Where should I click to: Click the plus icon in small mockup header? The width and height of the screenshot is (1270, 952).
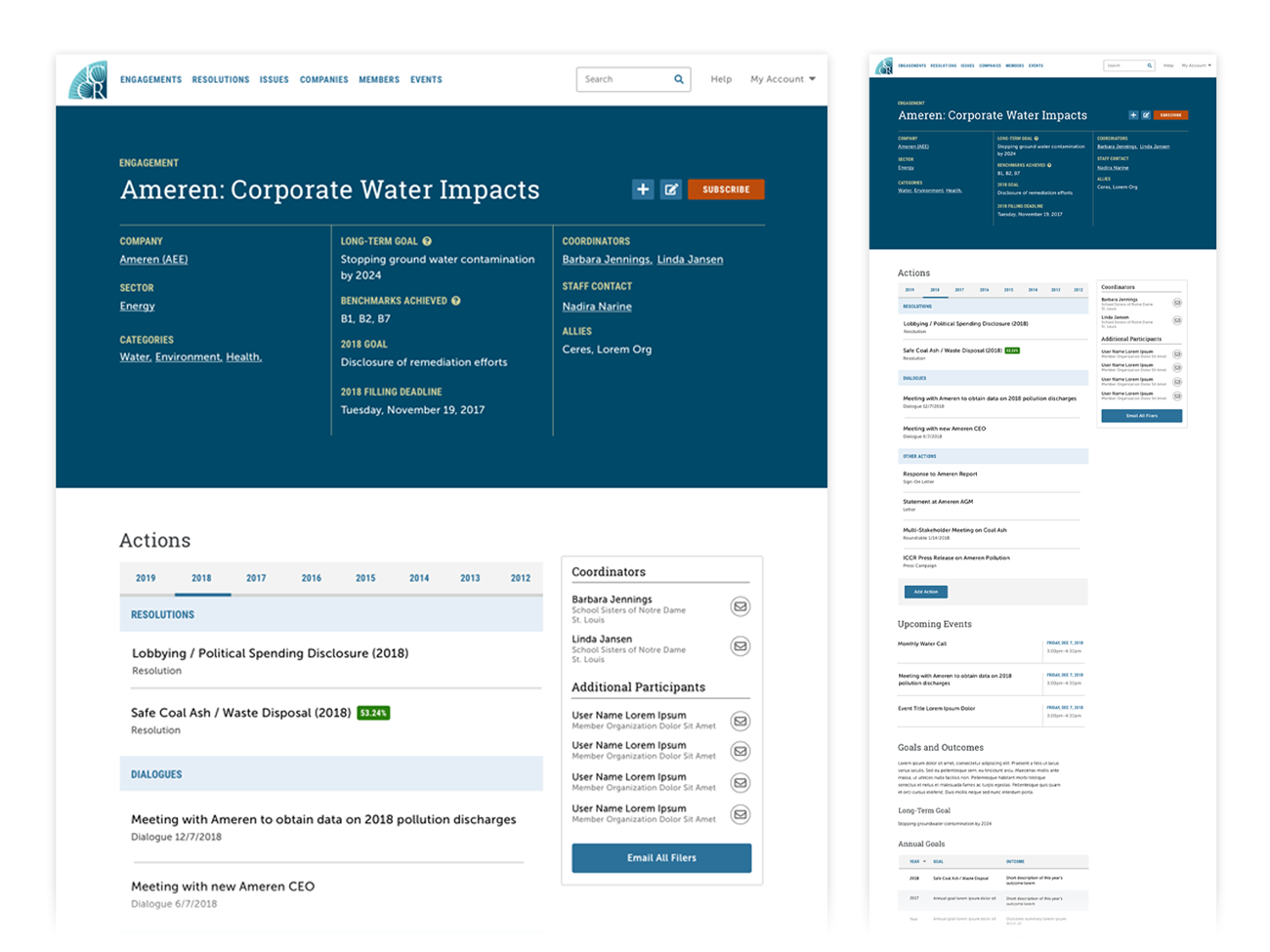coord(1133,115)
